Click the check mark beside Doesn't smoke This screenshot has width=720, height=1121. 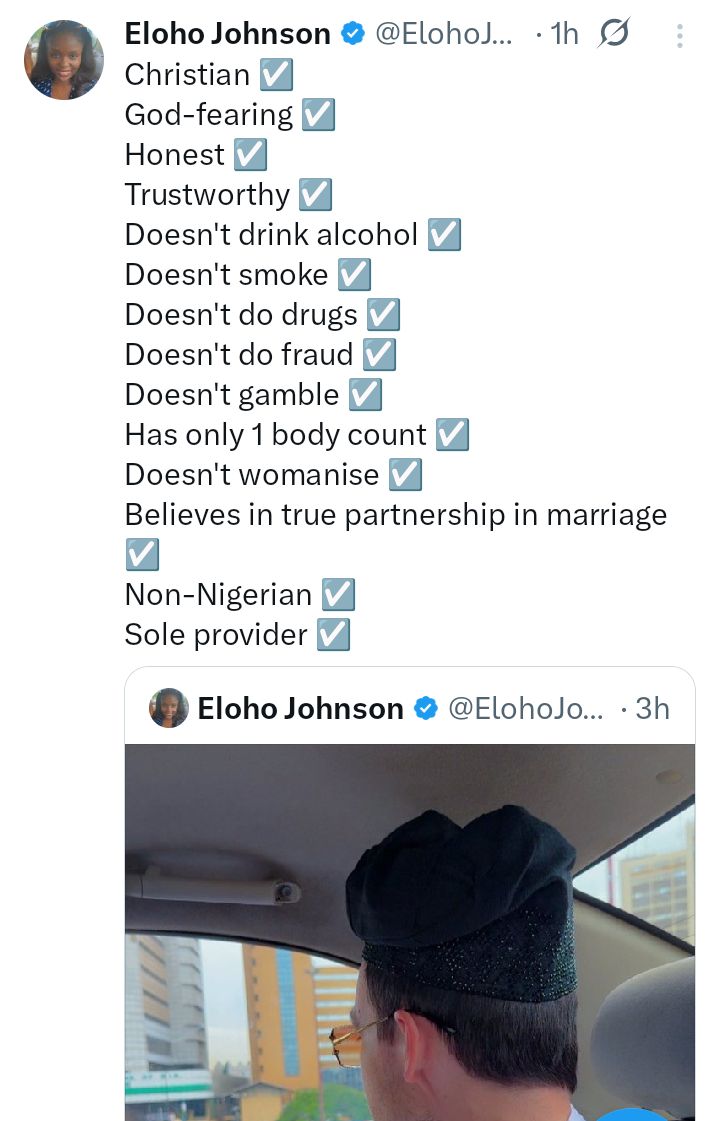pyautogui.click(x=354, y=275)
